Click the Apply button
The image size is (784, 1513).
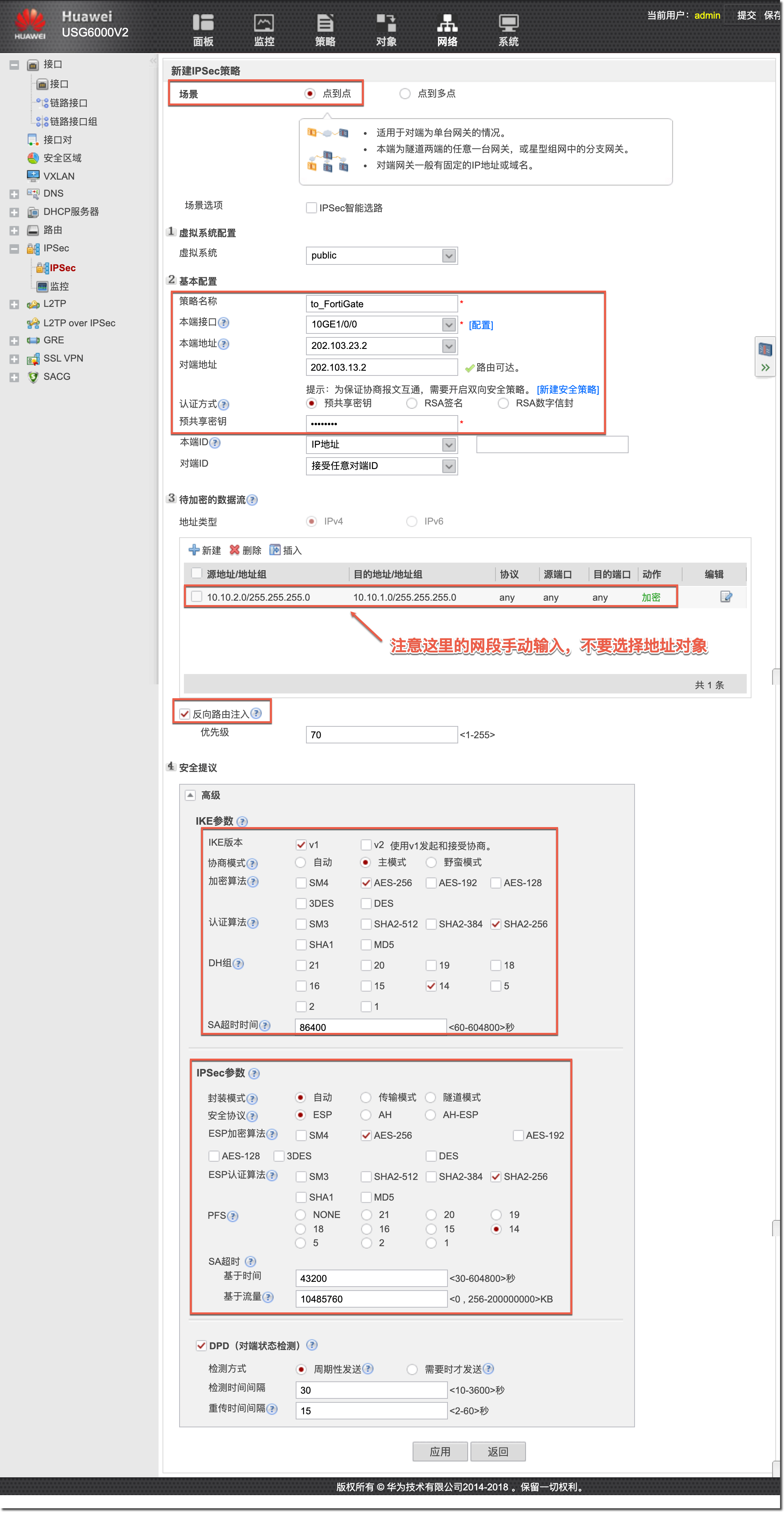point(440,1451)
